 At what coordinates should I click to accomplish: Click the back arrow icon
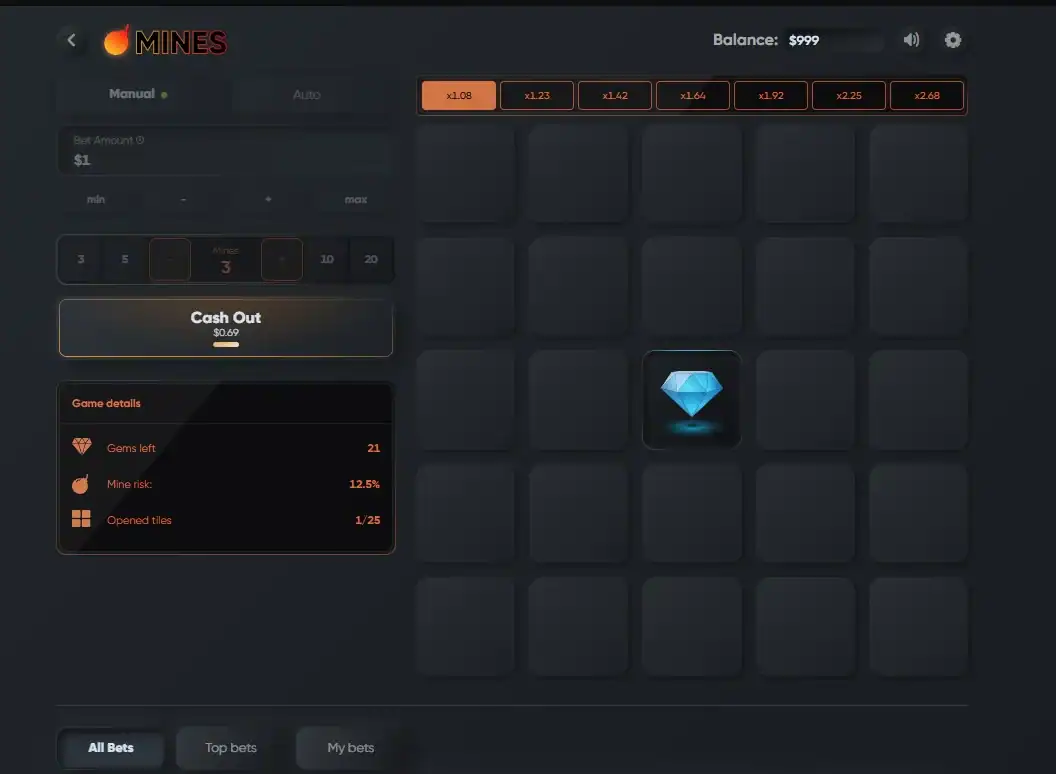(71, 40)
